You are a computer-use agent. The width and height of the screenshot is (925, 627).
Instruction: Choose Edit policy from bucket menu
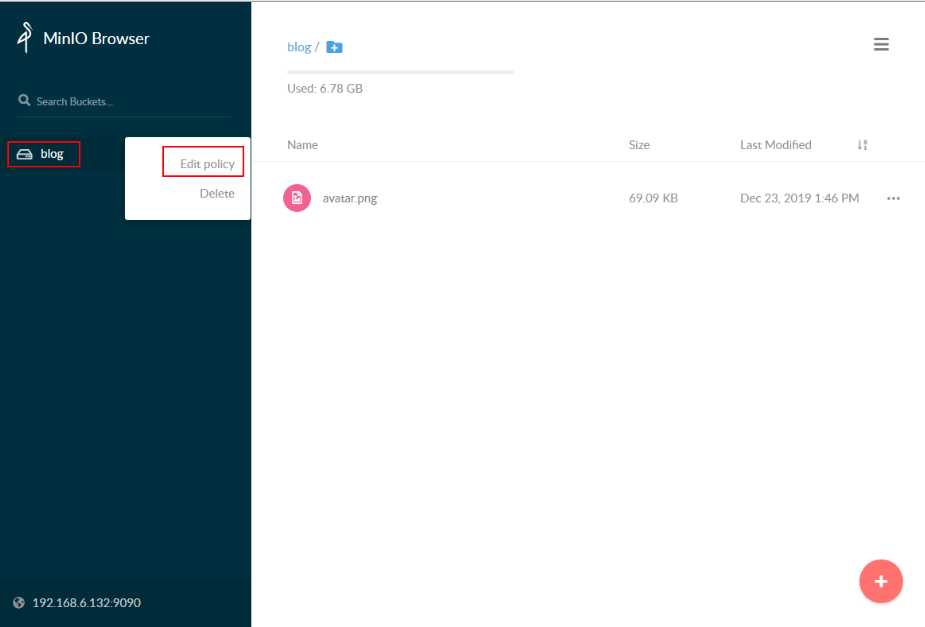207,164
